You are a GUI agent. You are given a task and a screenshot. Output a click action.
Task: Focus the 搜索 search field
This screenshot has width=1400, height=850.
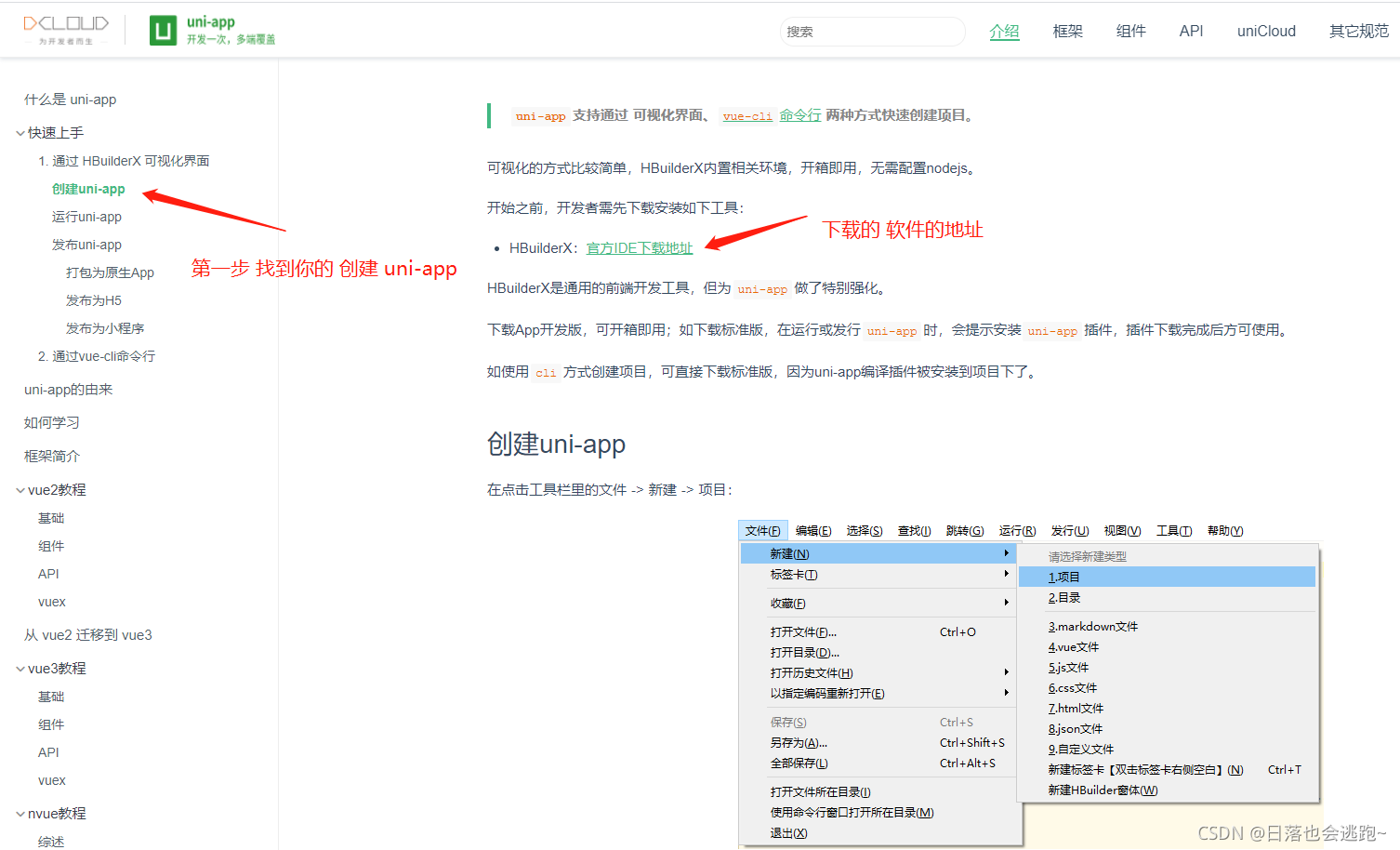tap(872, 32)
